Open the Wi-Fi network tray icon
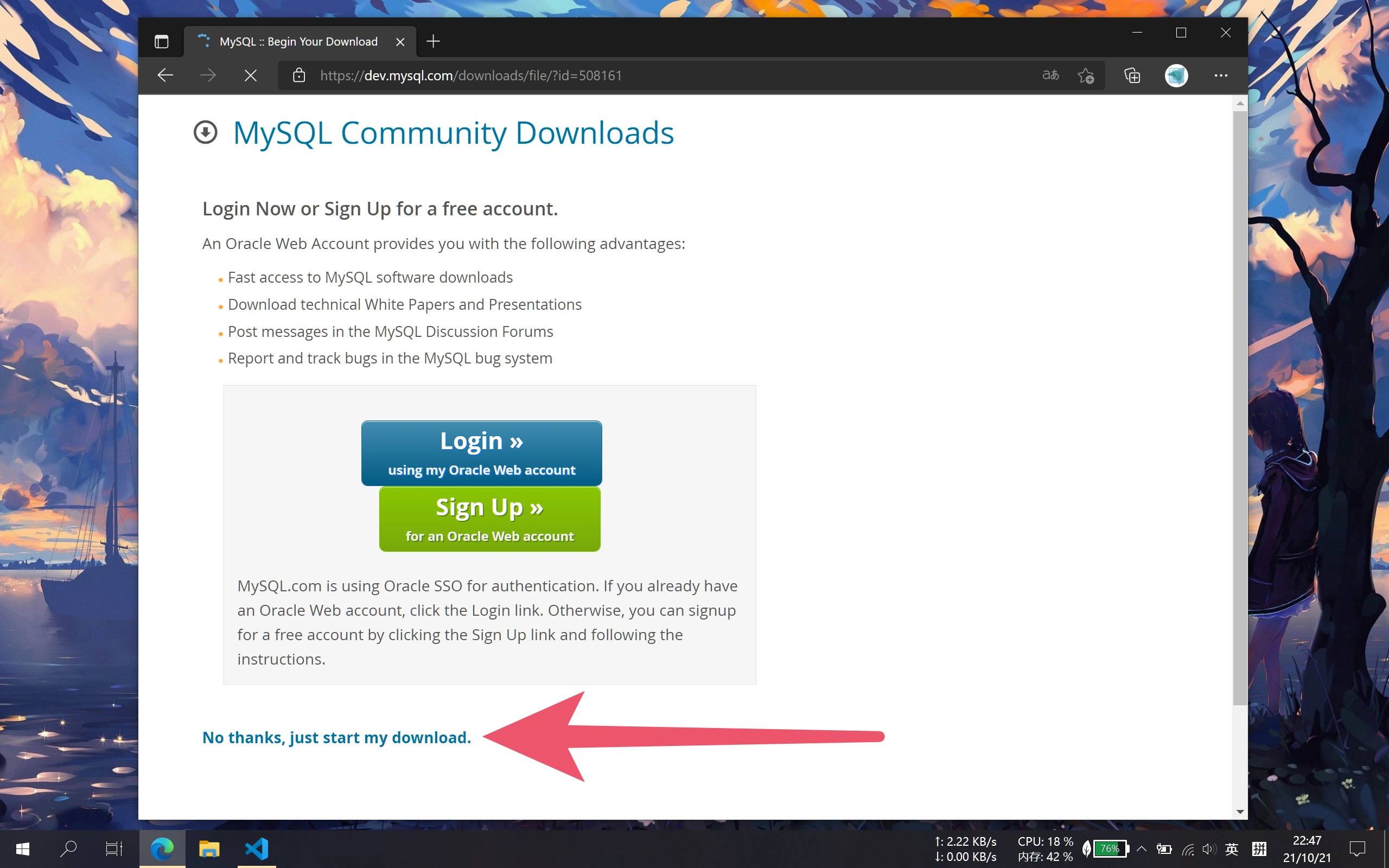The image size is (1389, 868). tap(1188, 848)
